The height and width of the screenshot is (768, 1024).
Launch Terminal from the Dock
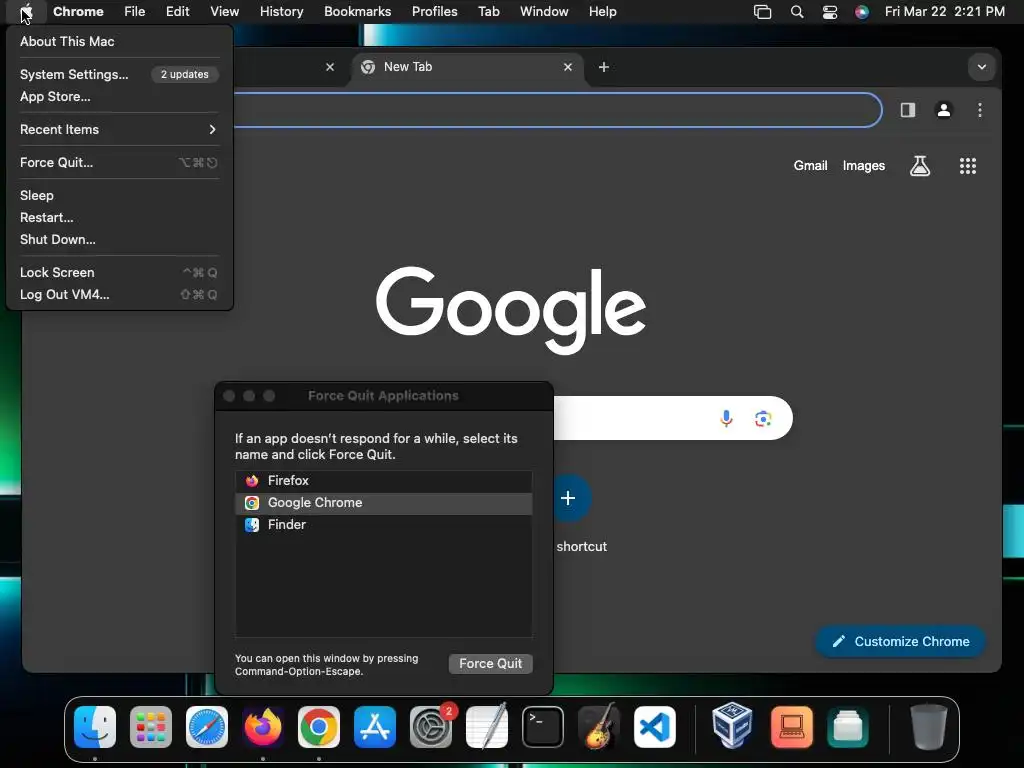[x=543, y=727]
